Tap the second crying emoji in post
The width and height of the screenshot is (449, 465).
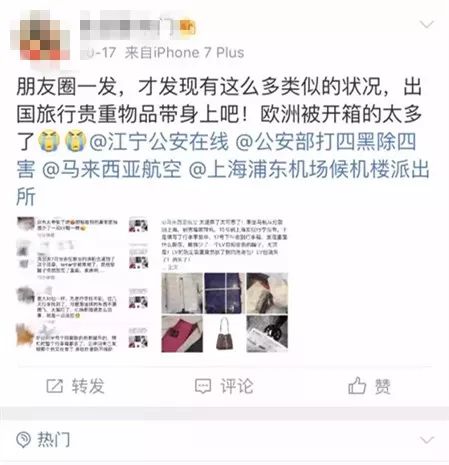point(76,141)
